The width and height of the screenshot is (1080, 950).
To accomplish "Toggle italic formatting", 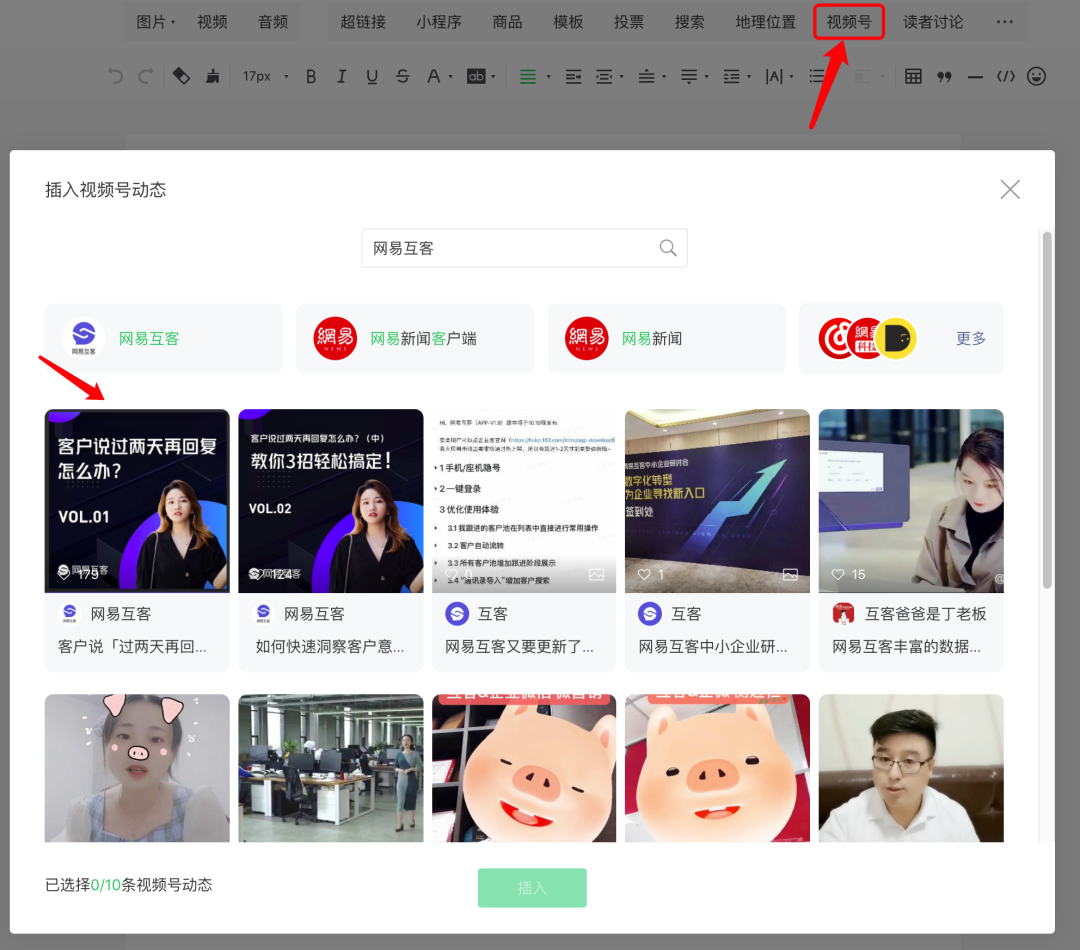I will point(341,76).
